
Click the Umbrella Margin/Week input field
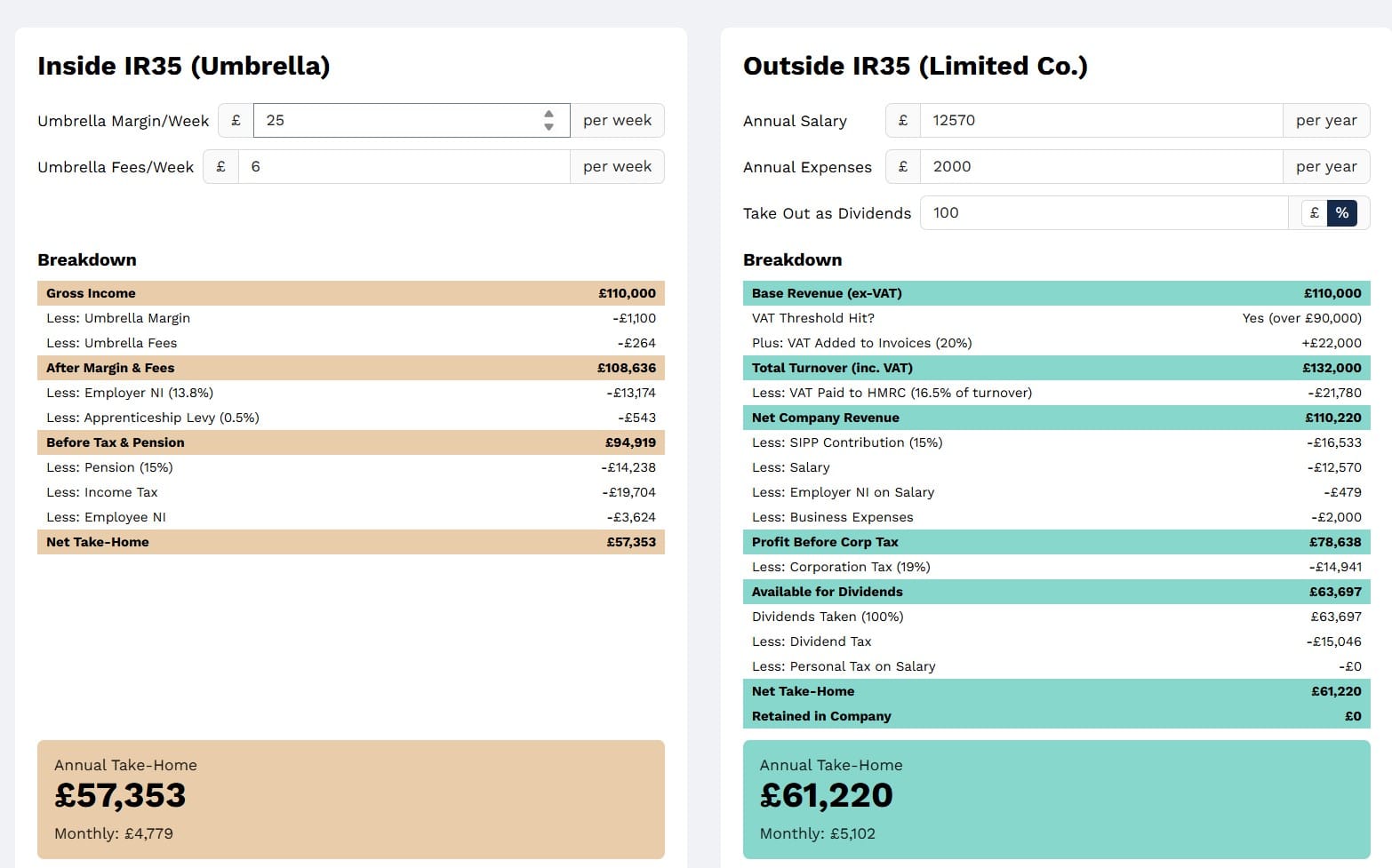coord(400,120)
